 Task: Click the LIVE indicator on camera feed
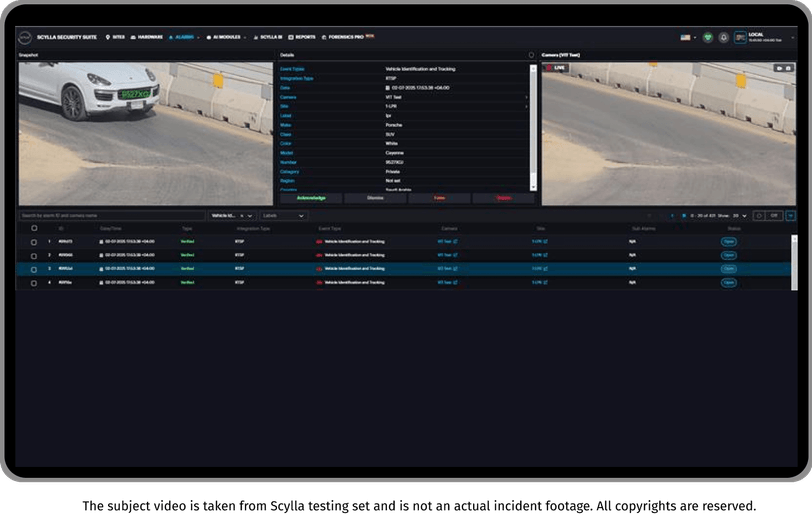(x=556, y=68)
